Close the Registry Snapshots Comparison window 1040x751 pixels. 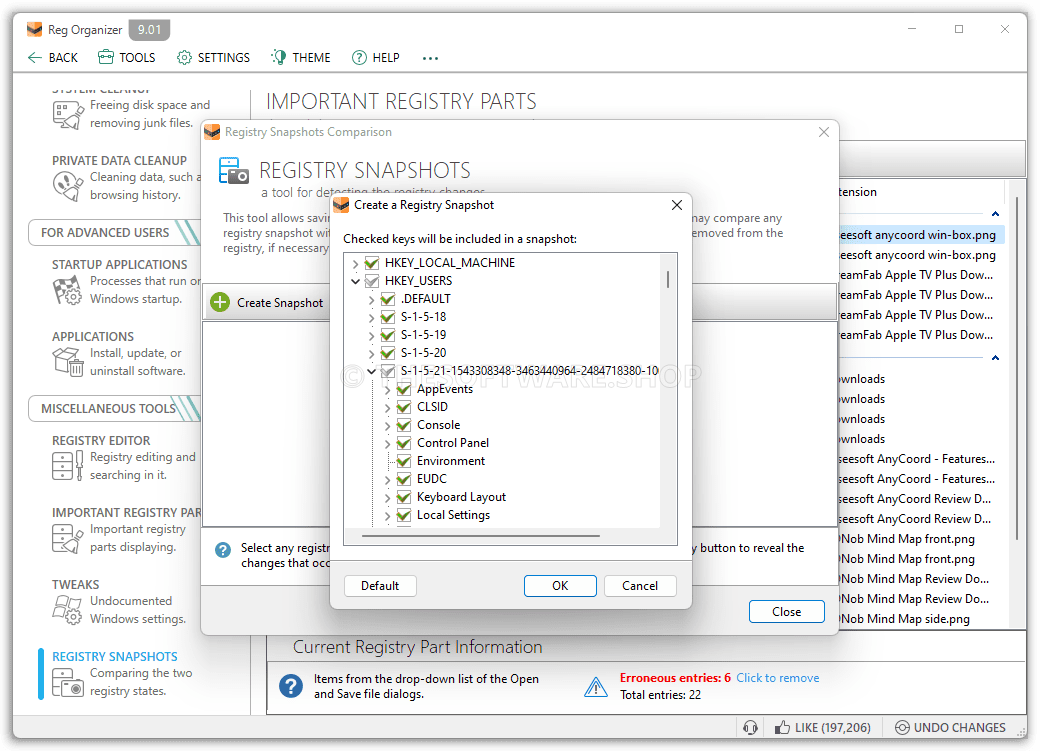pos(824,132)
